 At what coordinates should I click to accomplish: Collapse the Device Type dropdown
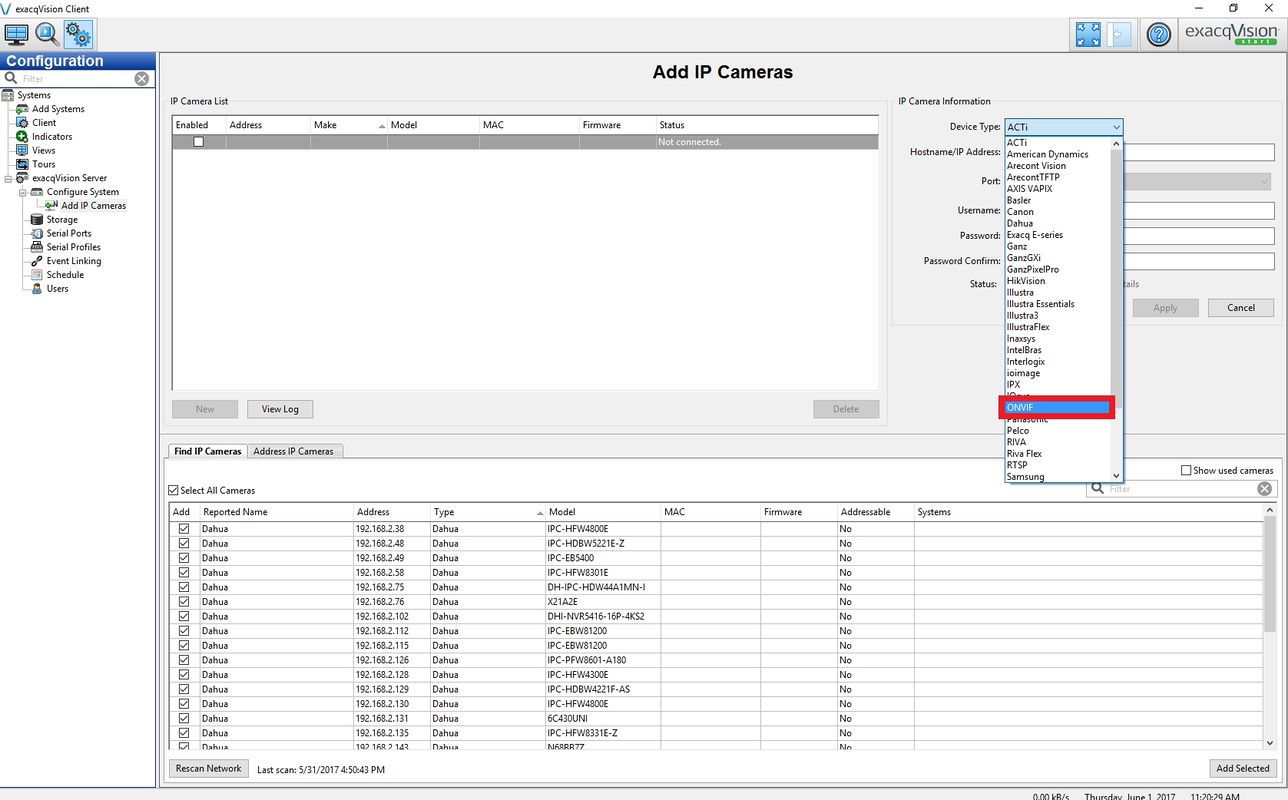pyautogui.click(x=1115, y=127)
